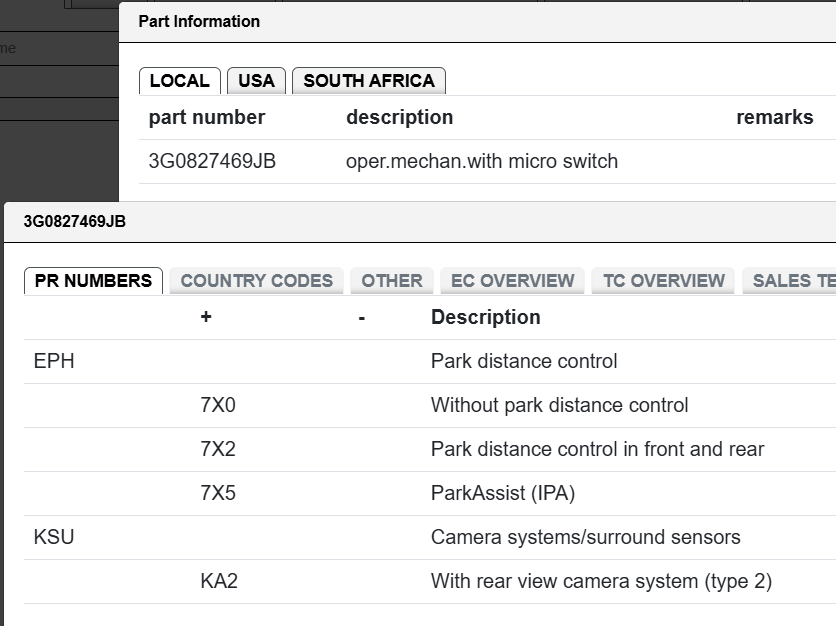Select the SOUTH AFRICA tab
Viewport: 836px width, 626px height.
pyautogui.click(x=369, y=81)
